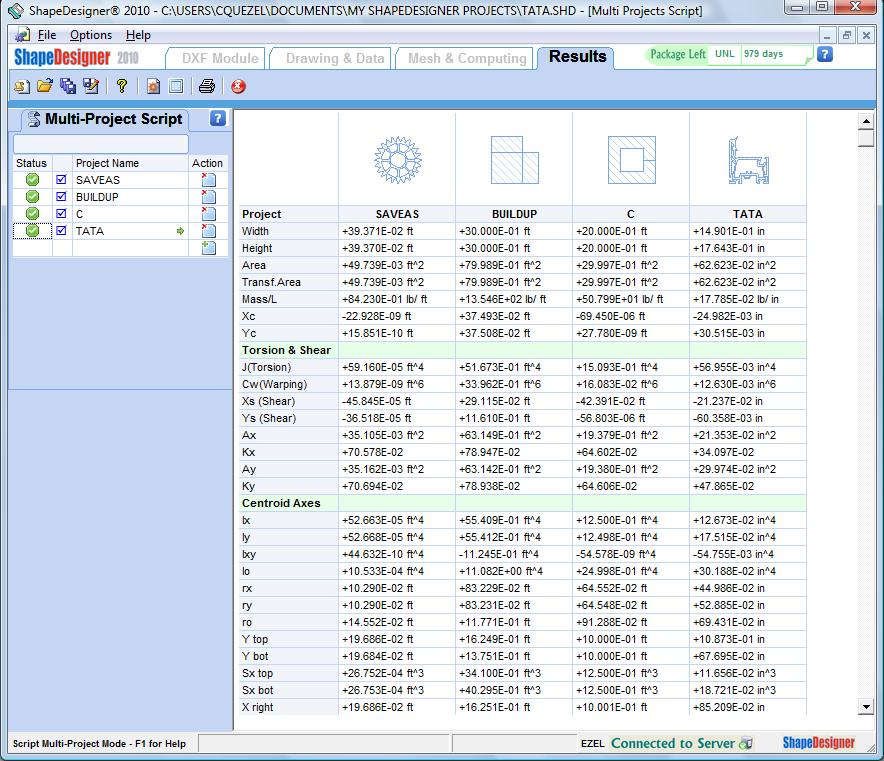Viewport: 884px width, 761px height.
Task: Uncheck the SAVEAS project checkbox
Action: [61, 180]
